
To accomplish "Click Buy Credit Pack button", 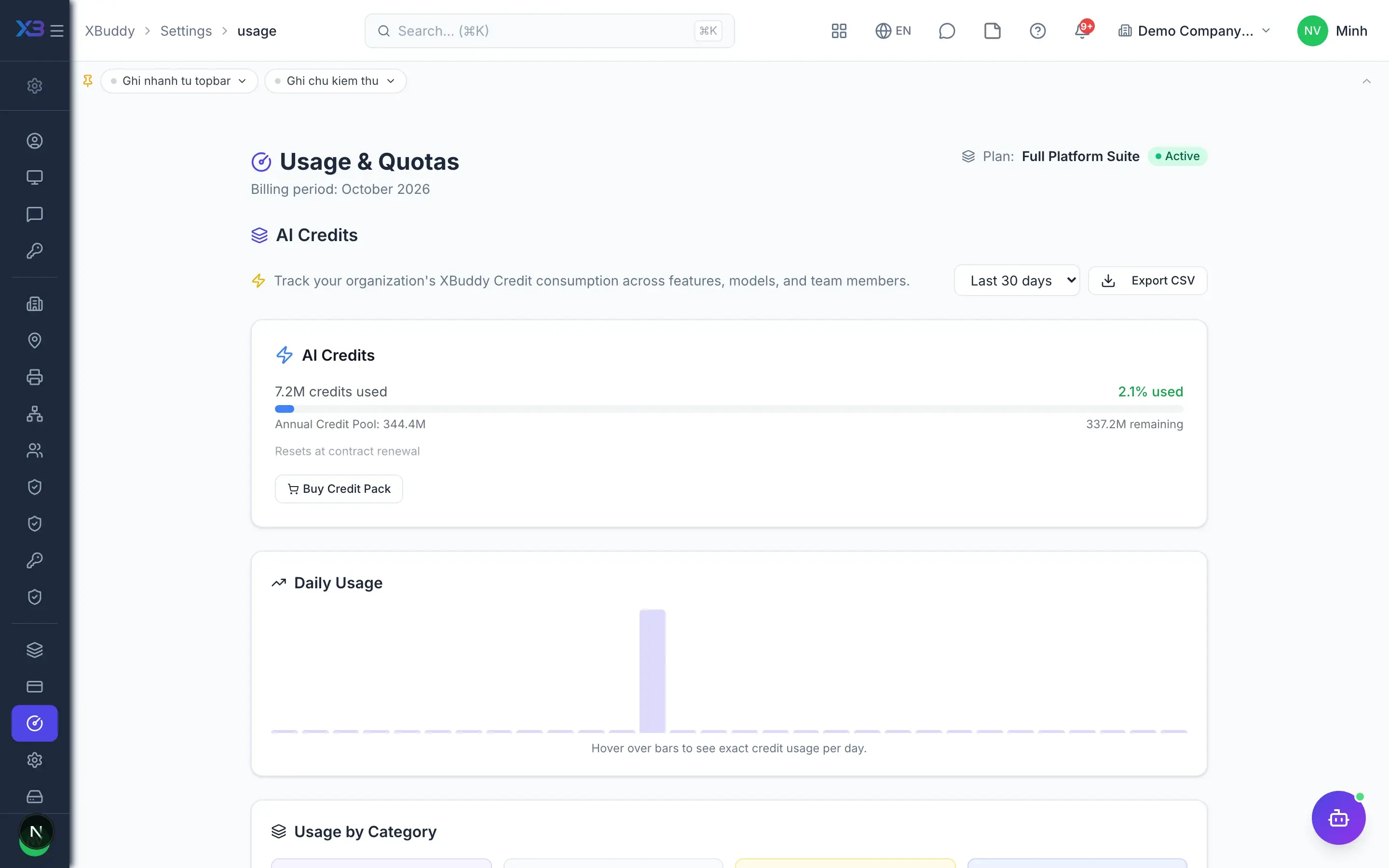I will click(x=339, y=488).
